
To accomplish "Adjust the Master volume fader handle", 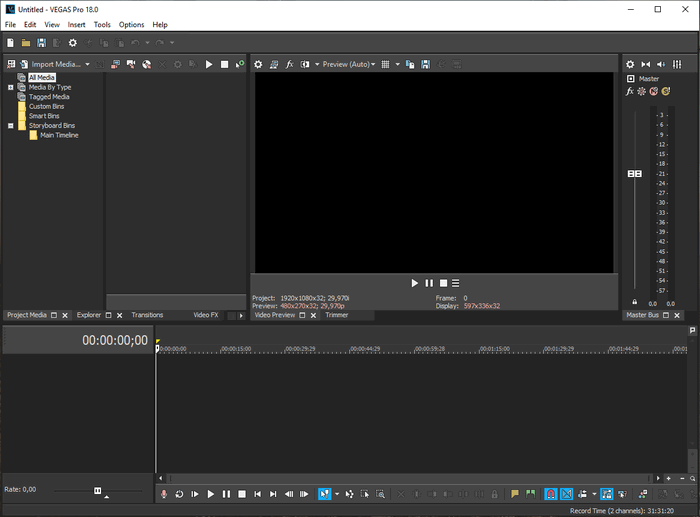I will [635, 174].
